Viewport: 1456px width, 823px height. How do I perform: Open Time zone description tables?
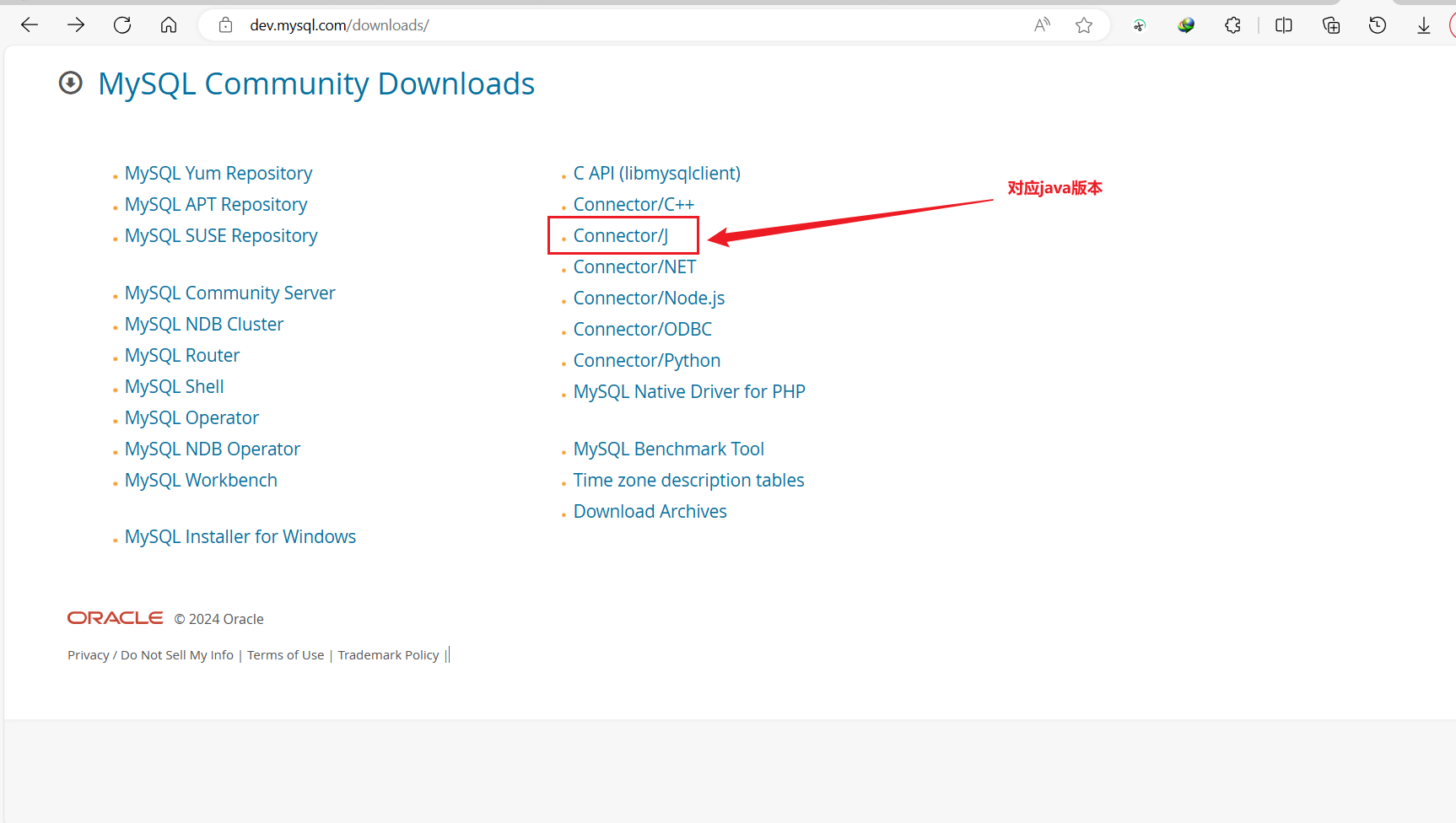tap(689, 481)
